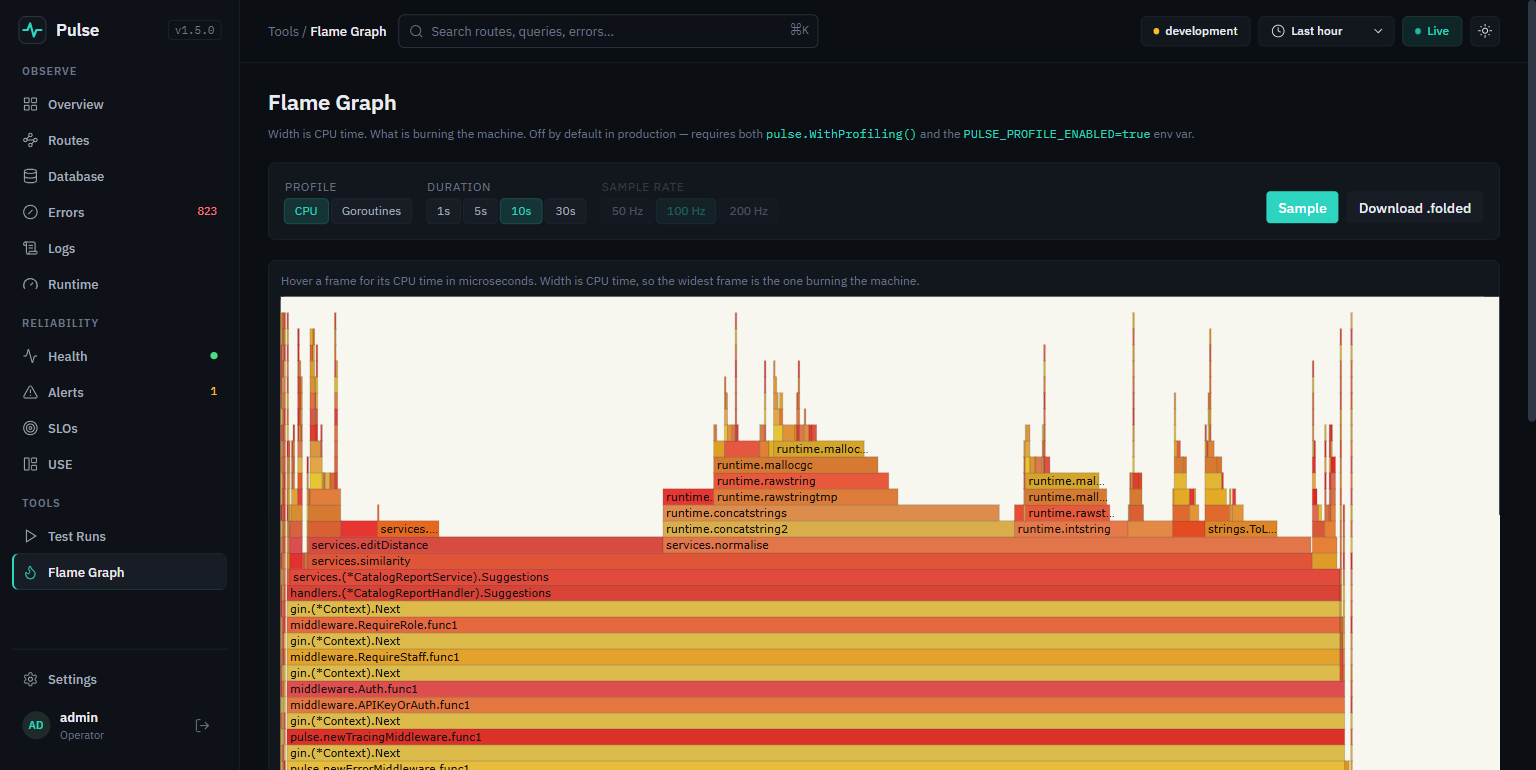1536x770 pixels.
Task: Click the Routes sidebar icon
Action: 30,140
